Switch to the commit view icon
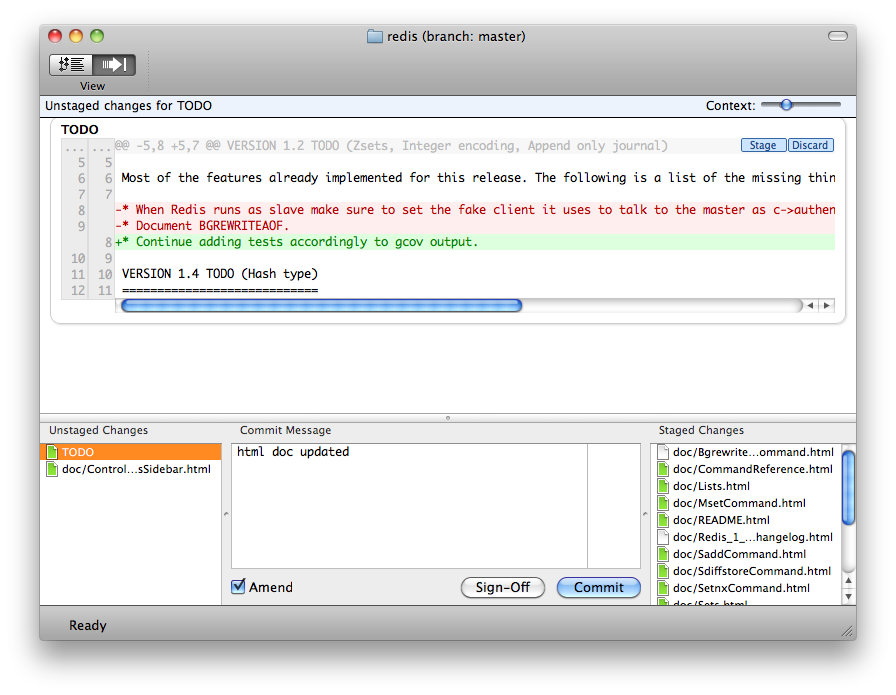Image resolution: width=896 pixels, height=695 pixels. pos(114,65)
